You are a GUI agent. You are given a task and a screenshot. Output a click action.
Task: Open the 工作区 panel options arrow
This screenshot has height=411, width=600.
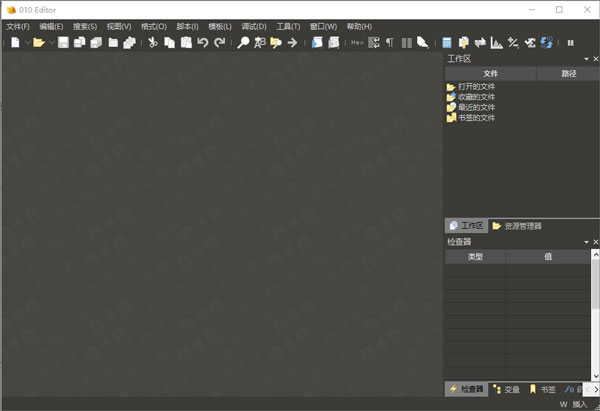click(586, 59)
